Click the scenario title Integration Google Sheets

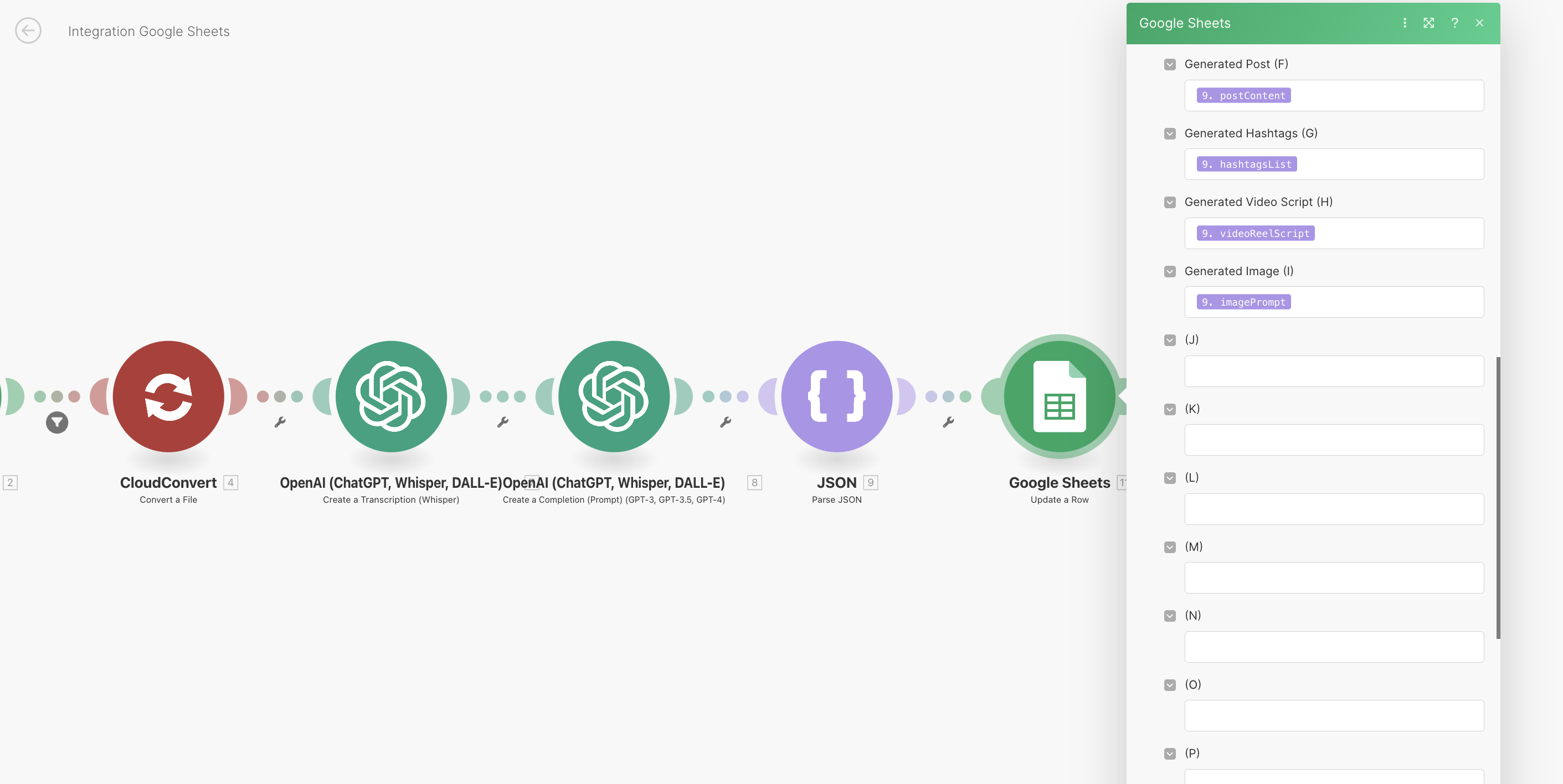148,32
